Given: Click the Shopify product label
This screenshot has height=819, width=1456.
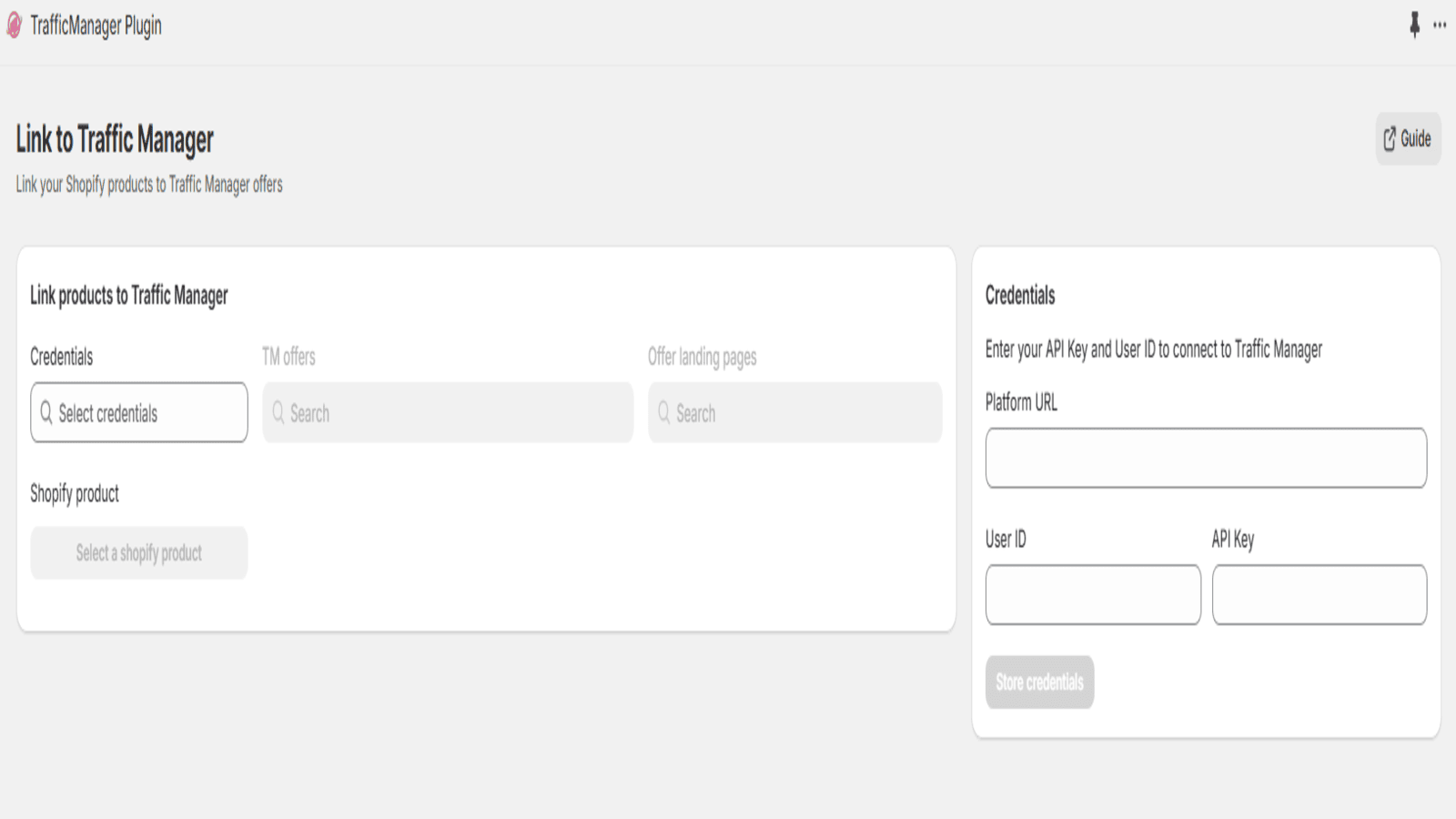Looking at the screenshot, I should (x=75, y=494).
